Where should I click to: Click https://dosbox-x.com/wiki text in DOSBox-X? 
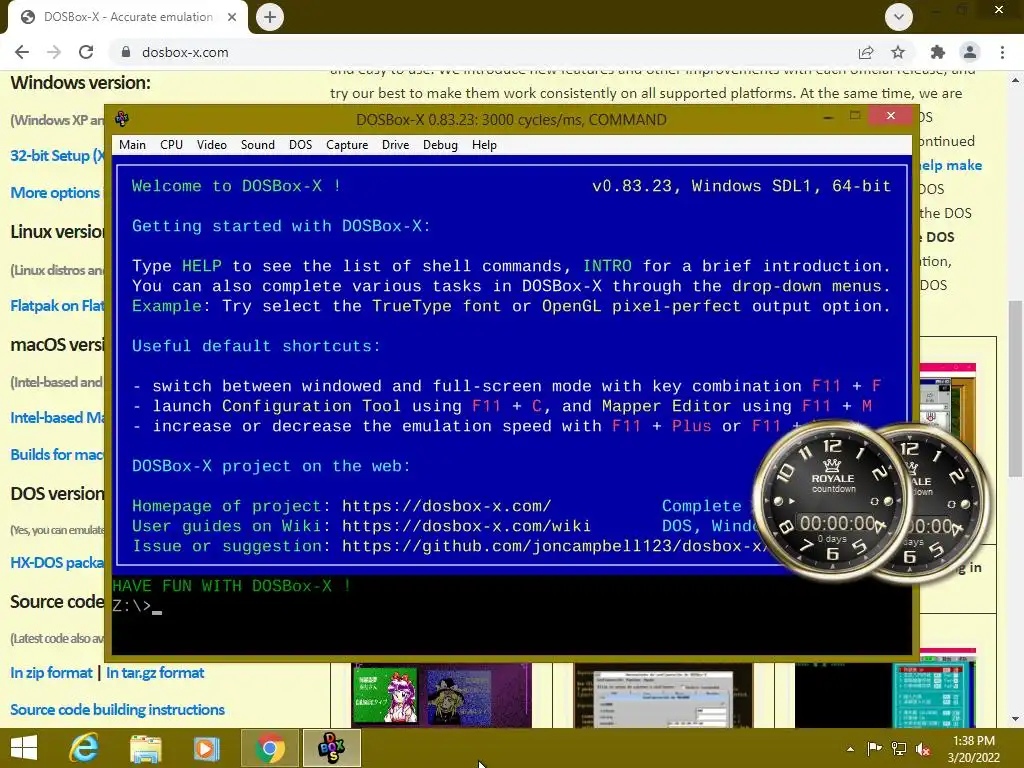pyautogui.click(x=466, y=526)
